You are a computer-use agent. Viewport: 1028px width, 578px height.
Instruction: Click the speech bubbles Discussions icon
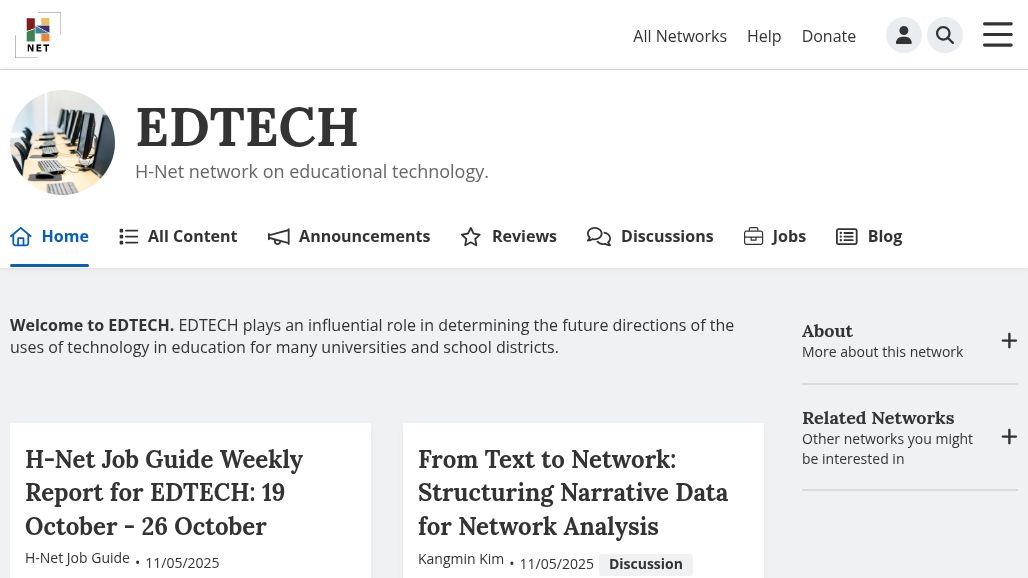pyautogui.click(x=599, y=237)
